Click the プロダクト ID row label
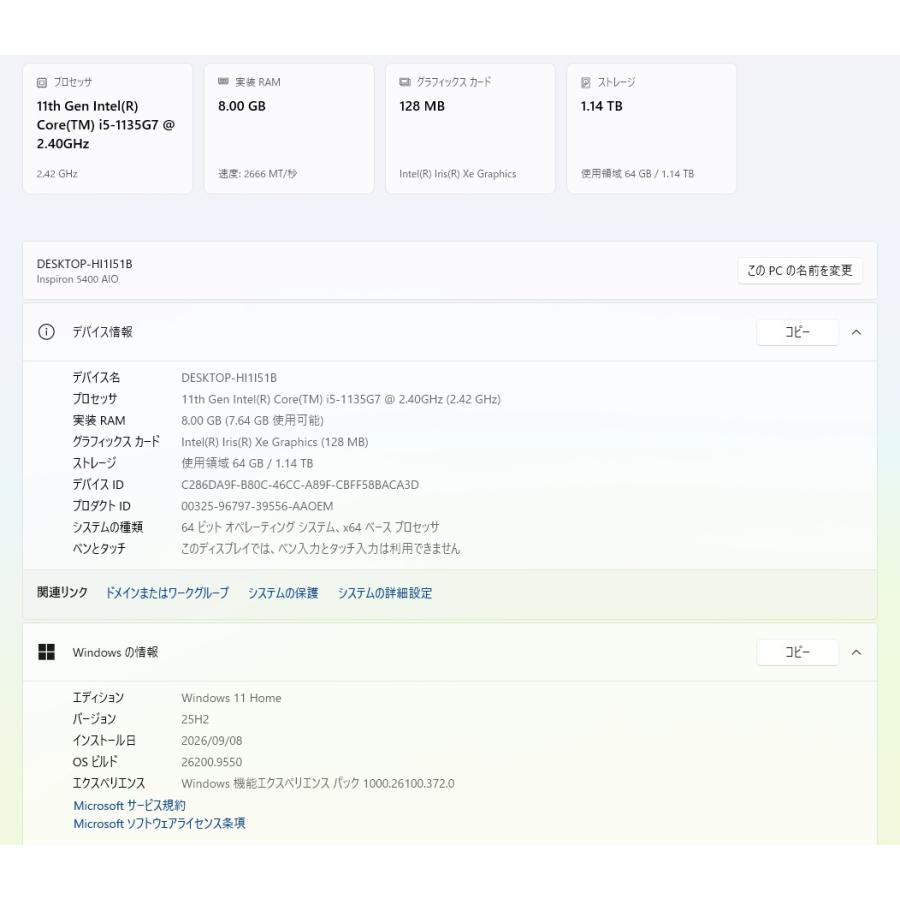 coord(102,506)
